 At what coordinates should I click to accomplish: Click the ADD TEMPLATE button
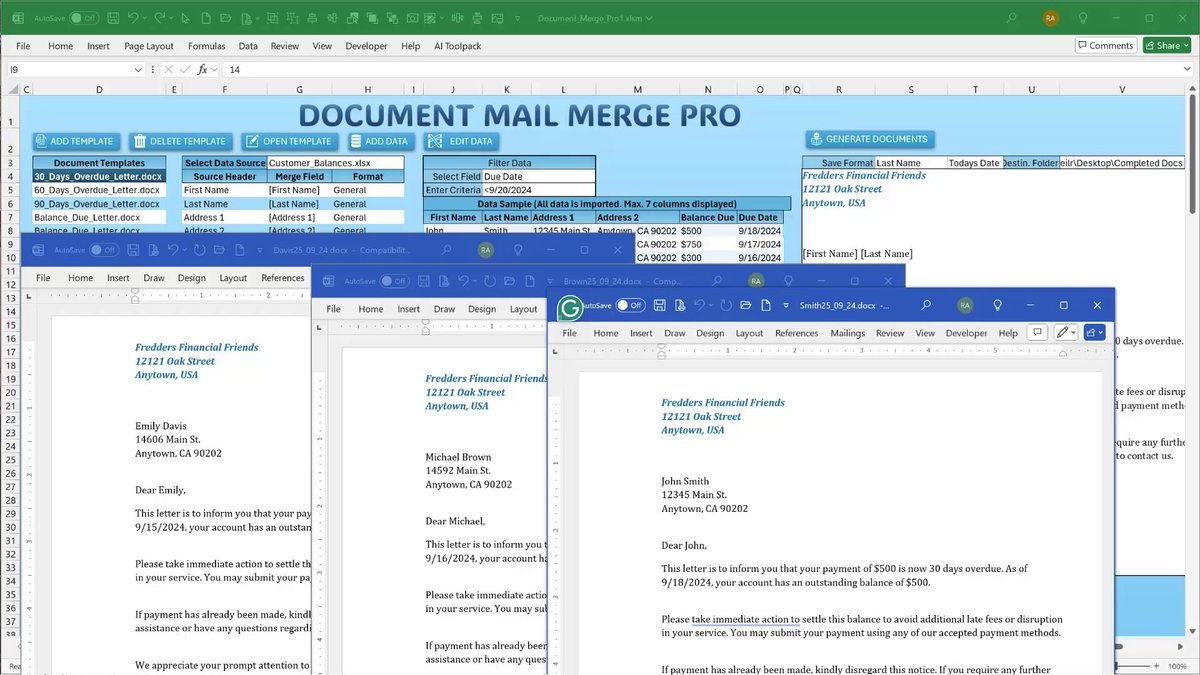(77, 141)
